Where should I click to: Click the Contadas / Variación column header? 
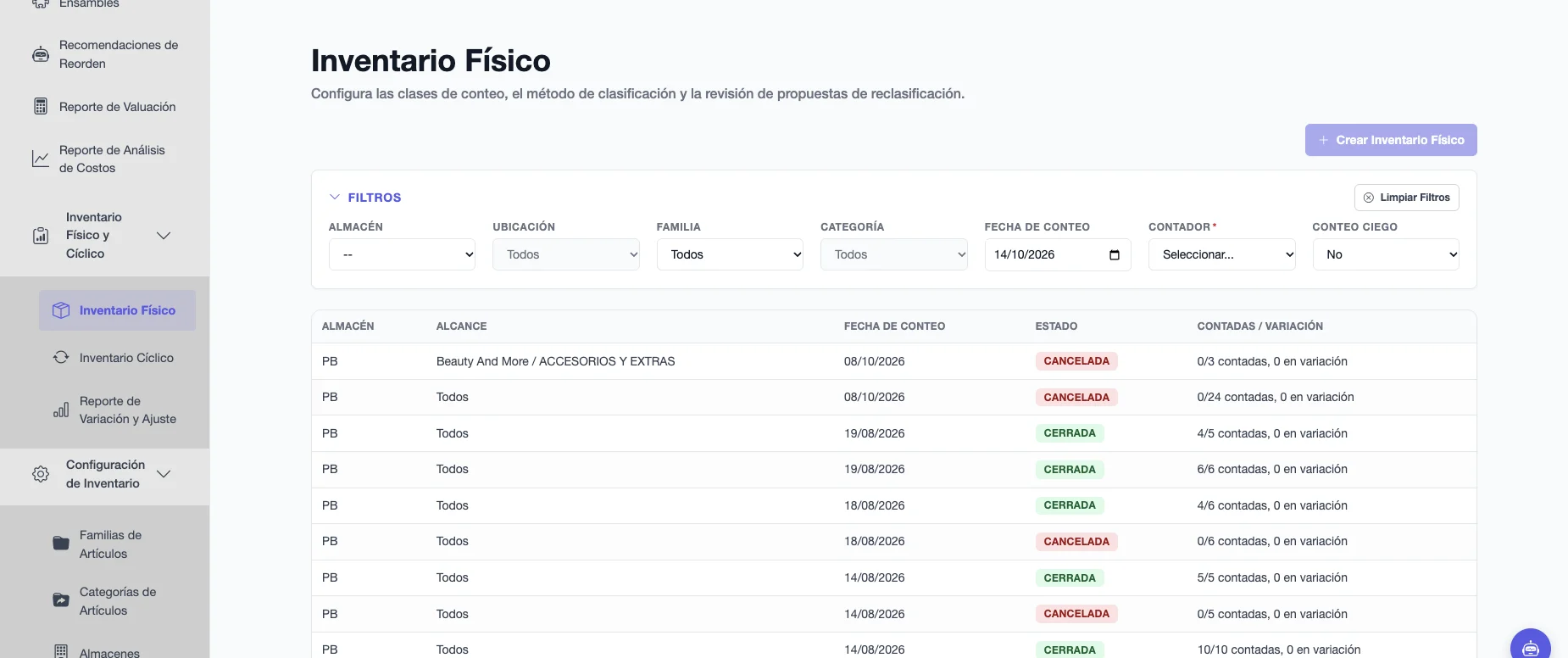click(1260, 326)
